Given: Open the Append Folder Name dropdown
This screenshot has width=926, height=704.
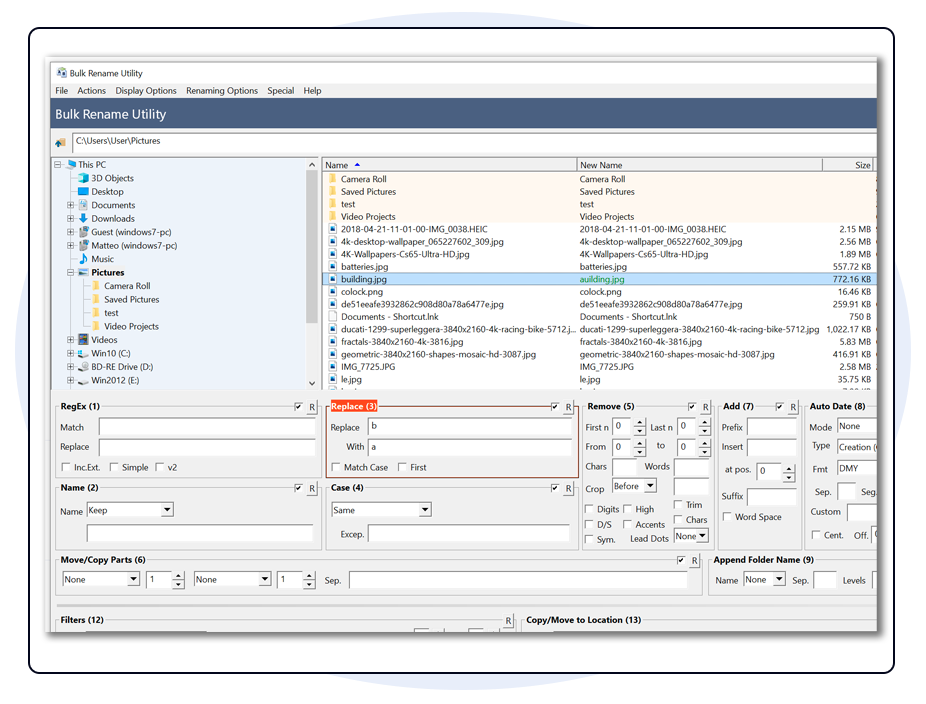Looking at the screenshot, I should click(x=764, y=579).
